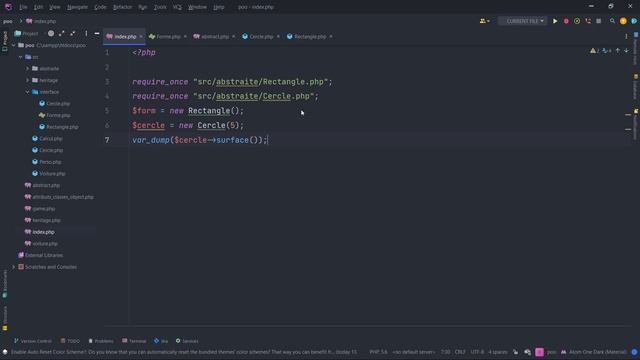
Task: Close the Forme.php tab
Action: click(x=185, y=36)
